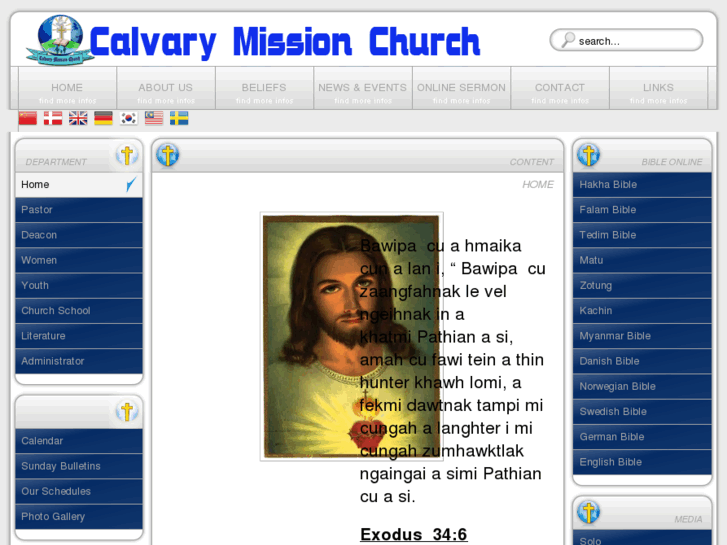Select Home in the Department menu
This screenshot has width=727, height=545.
click(79, 185)
